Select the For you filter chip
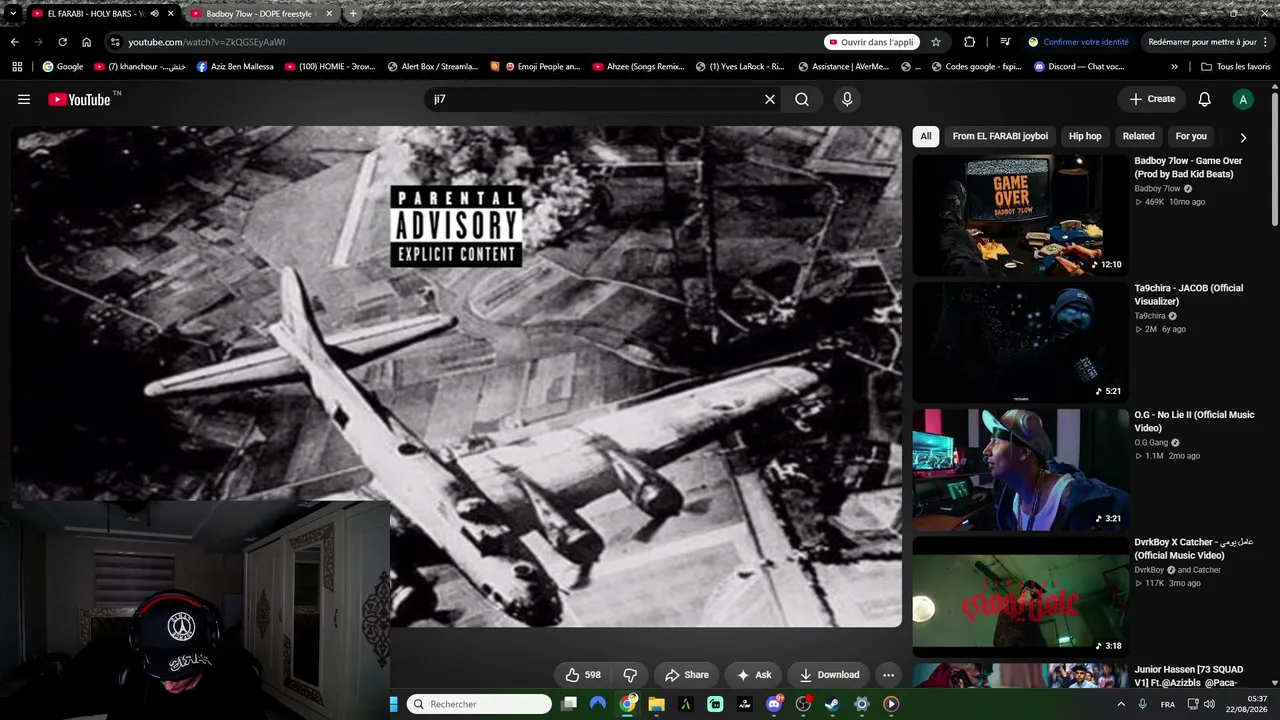 1191,136
